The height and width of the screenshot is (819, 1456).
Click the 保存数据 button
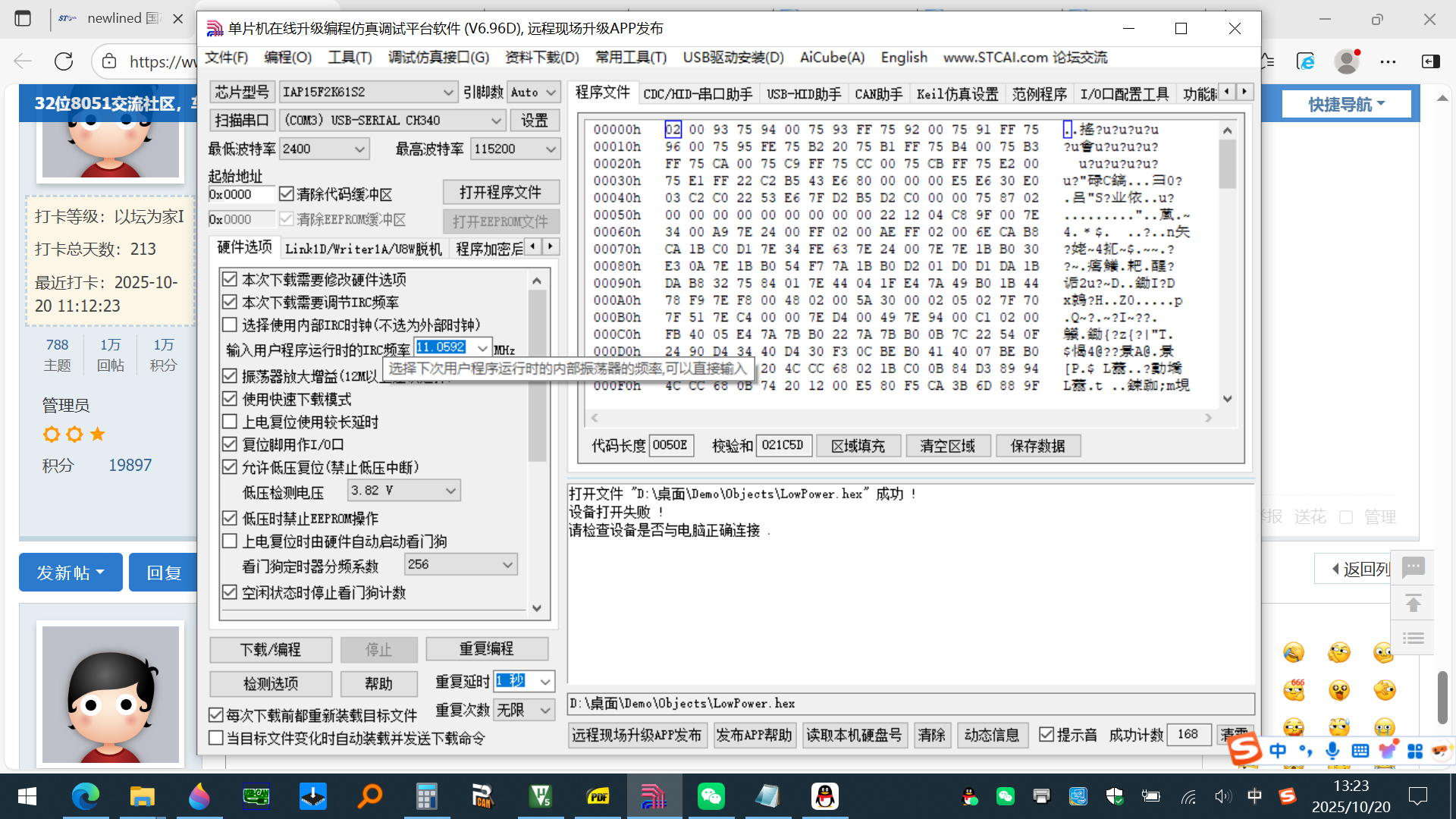click(x=1037, y=445)
